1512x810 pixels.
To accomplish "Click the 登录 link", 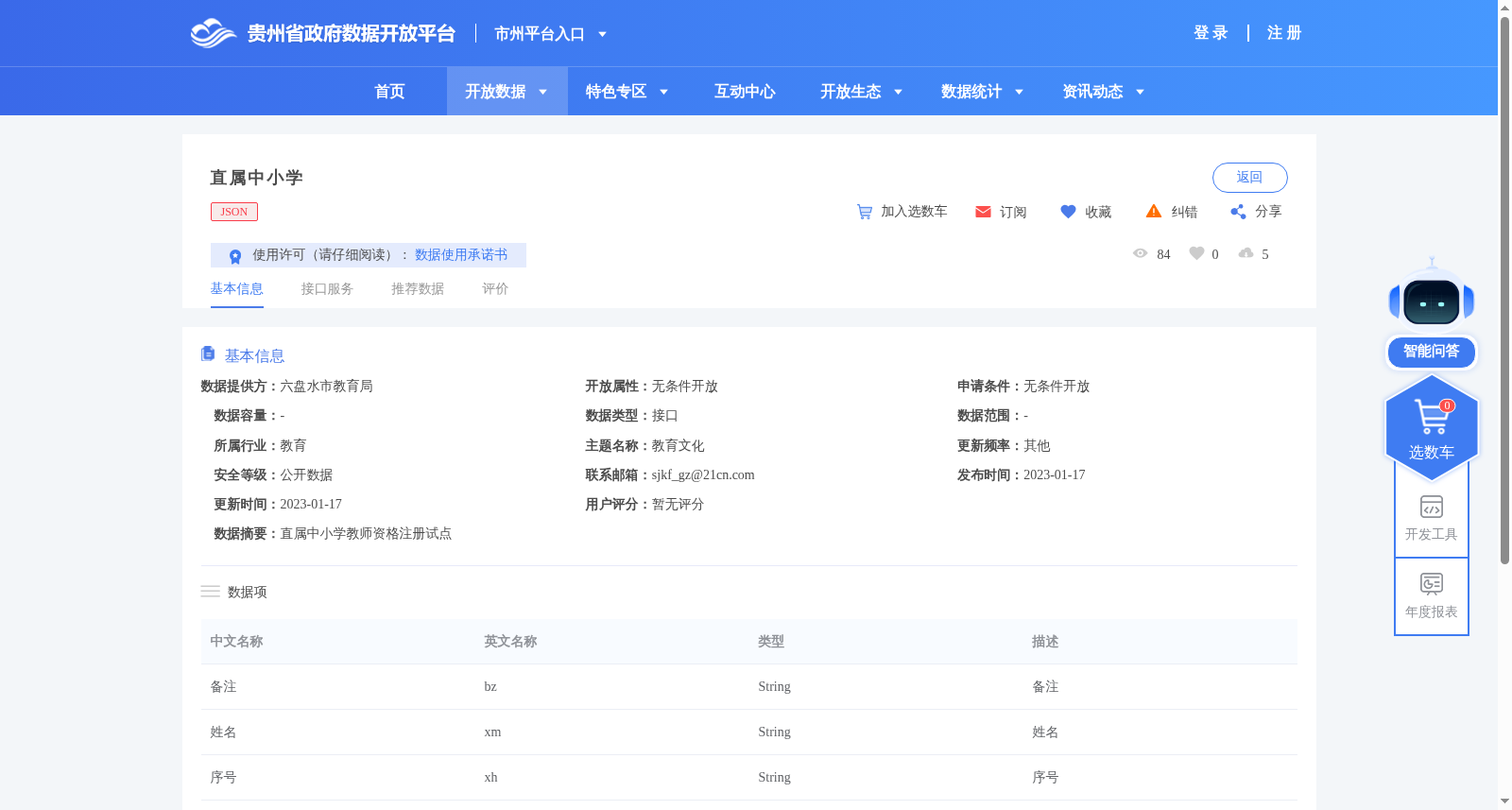I will [1211, 33].
